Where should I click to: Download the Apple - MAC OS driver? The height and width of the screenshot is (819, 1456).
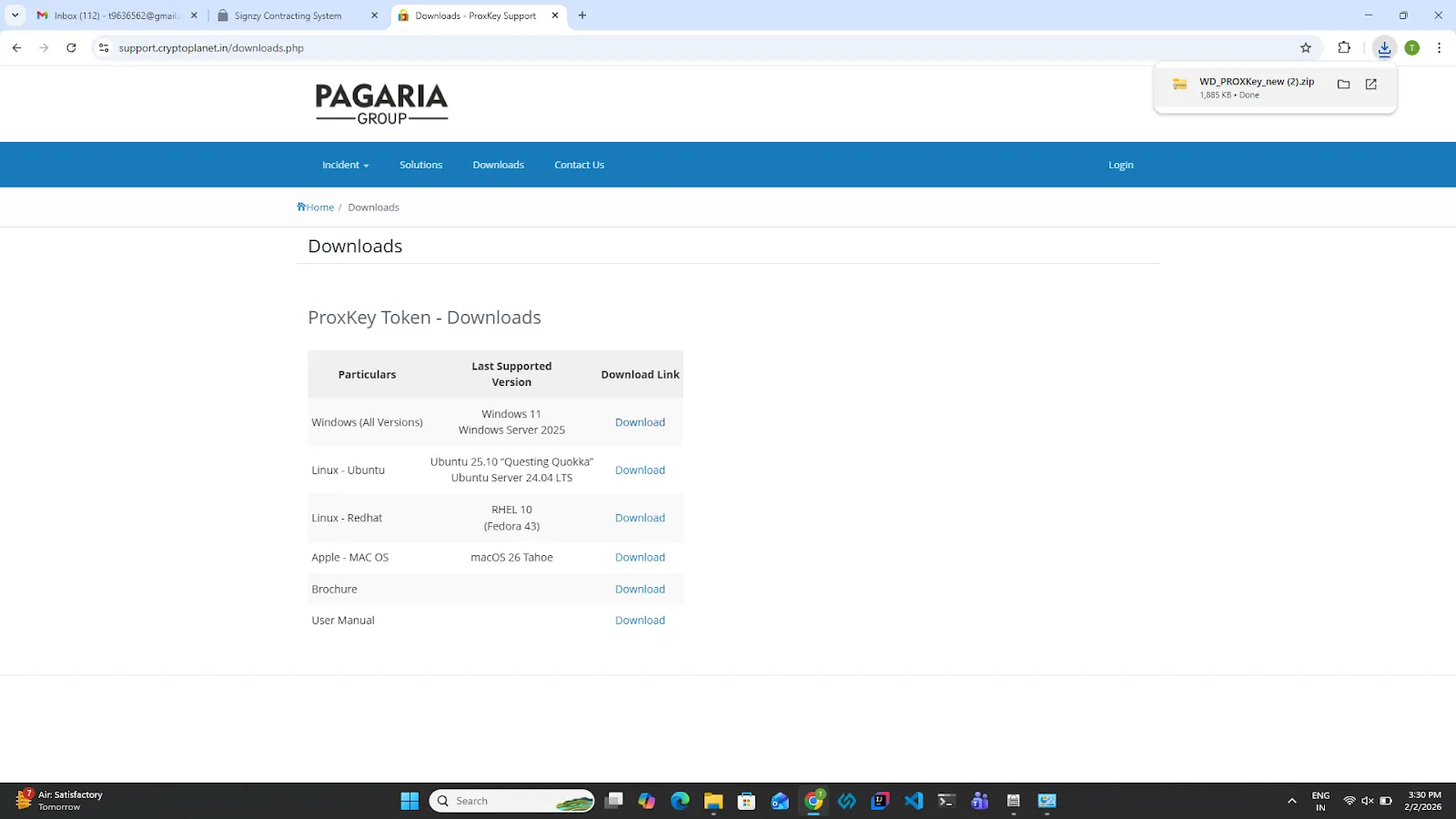coord(640,558)
